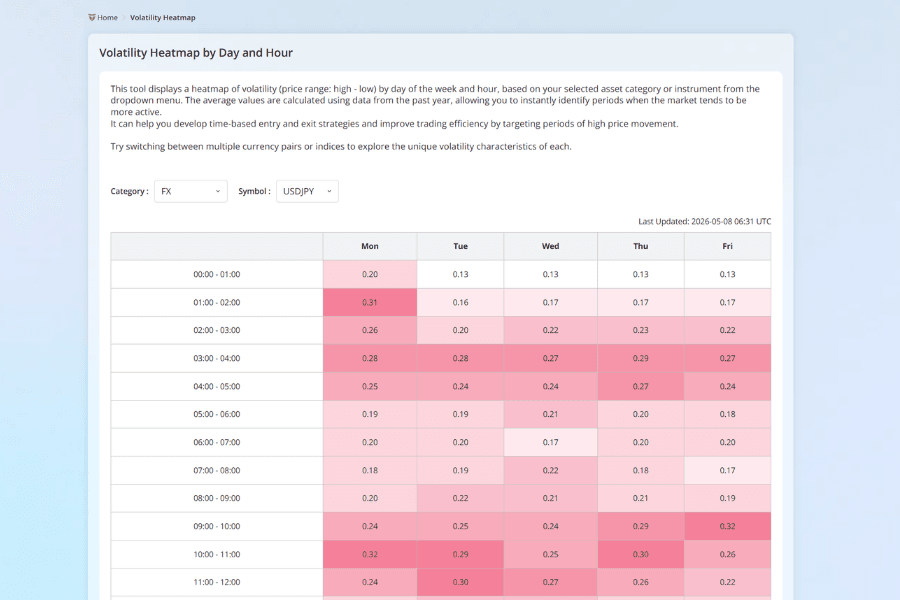Click Tuesday 11:00 - 12:00 cell 0.30
Viewport: 900px width, 600px height.
coord(460,582)
